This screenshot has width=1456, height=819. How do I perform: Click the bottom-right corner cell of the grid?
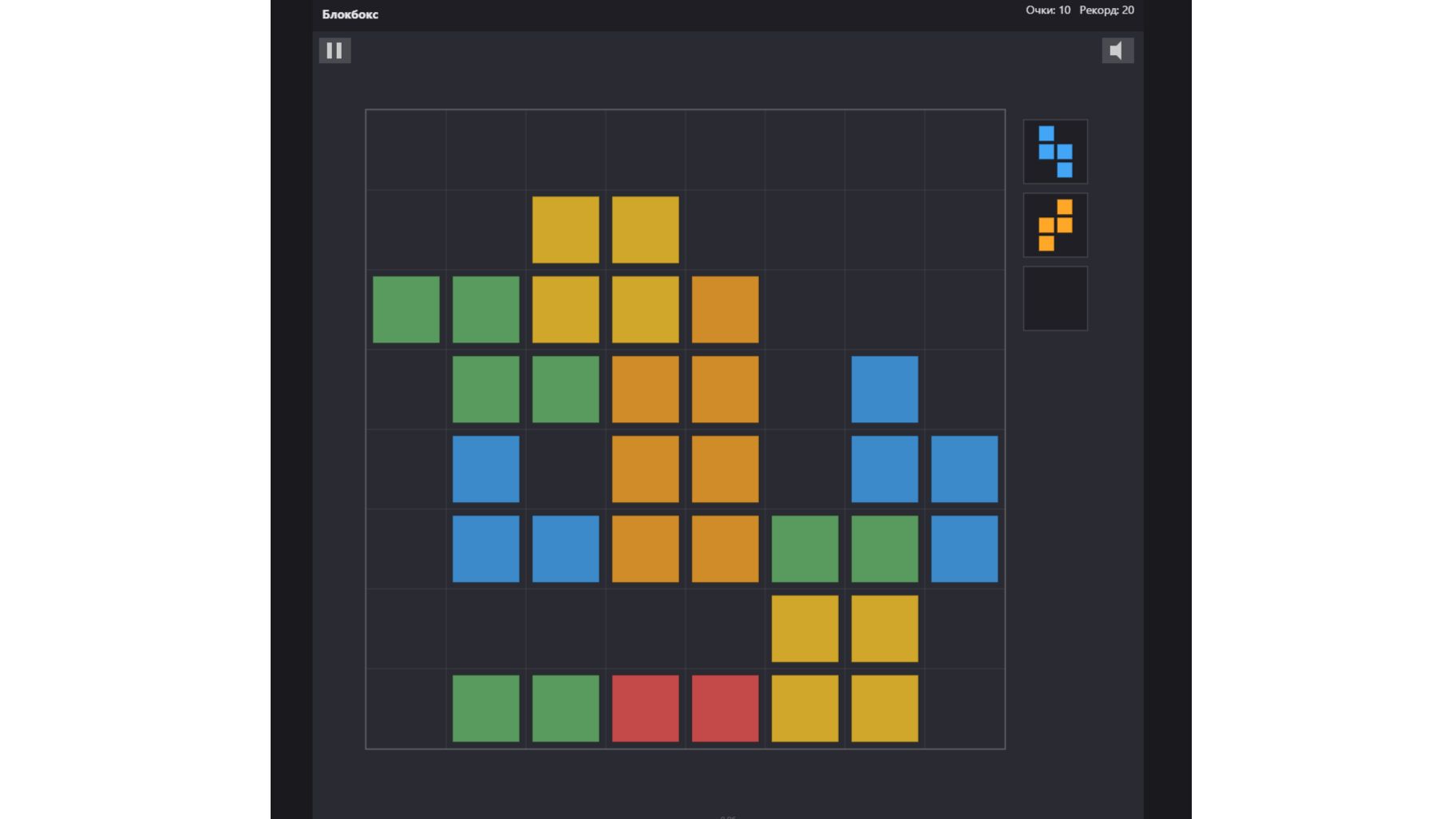click(964, 708)
